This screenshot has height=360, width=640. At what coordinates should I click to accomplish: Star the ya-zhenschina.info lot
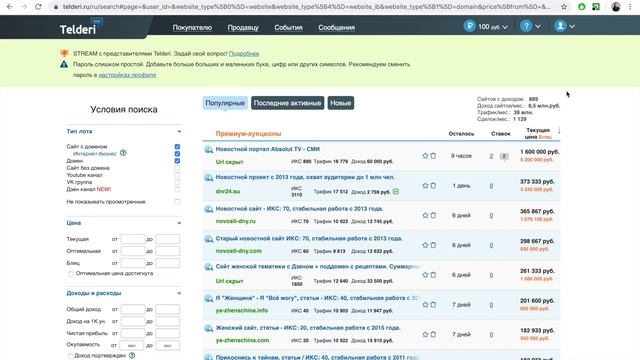425,304
